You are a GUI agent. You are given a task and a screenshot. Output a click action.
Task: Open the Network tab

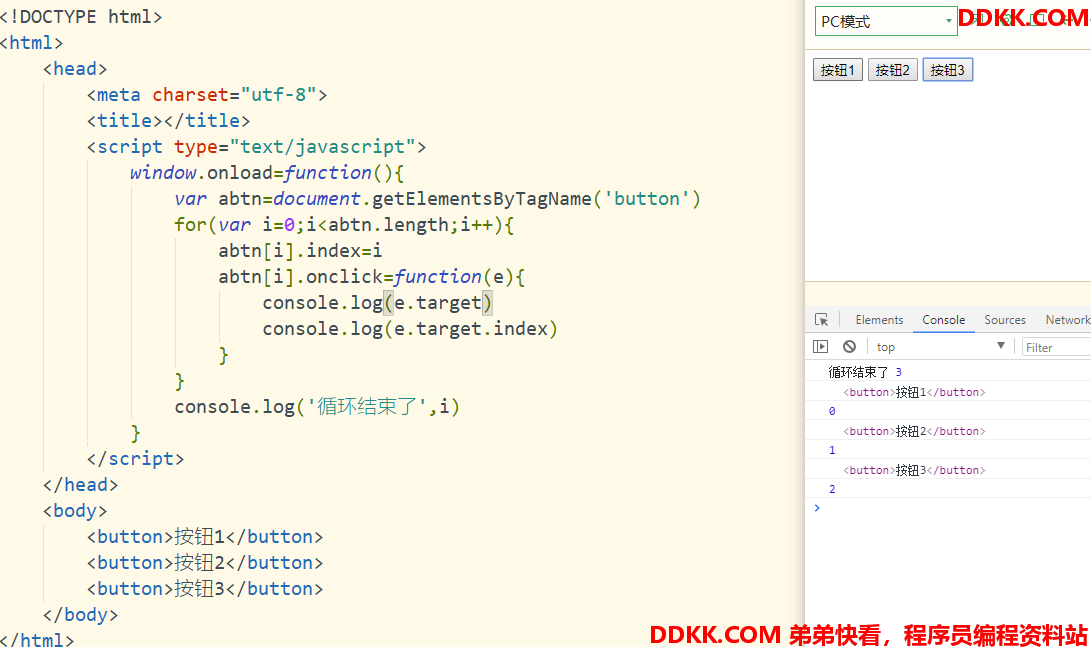pos(1067,320)
